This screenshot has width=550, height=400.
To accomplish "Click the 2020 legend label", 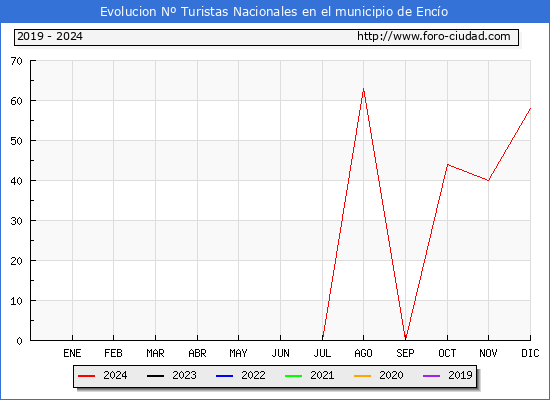I will 391,375.
